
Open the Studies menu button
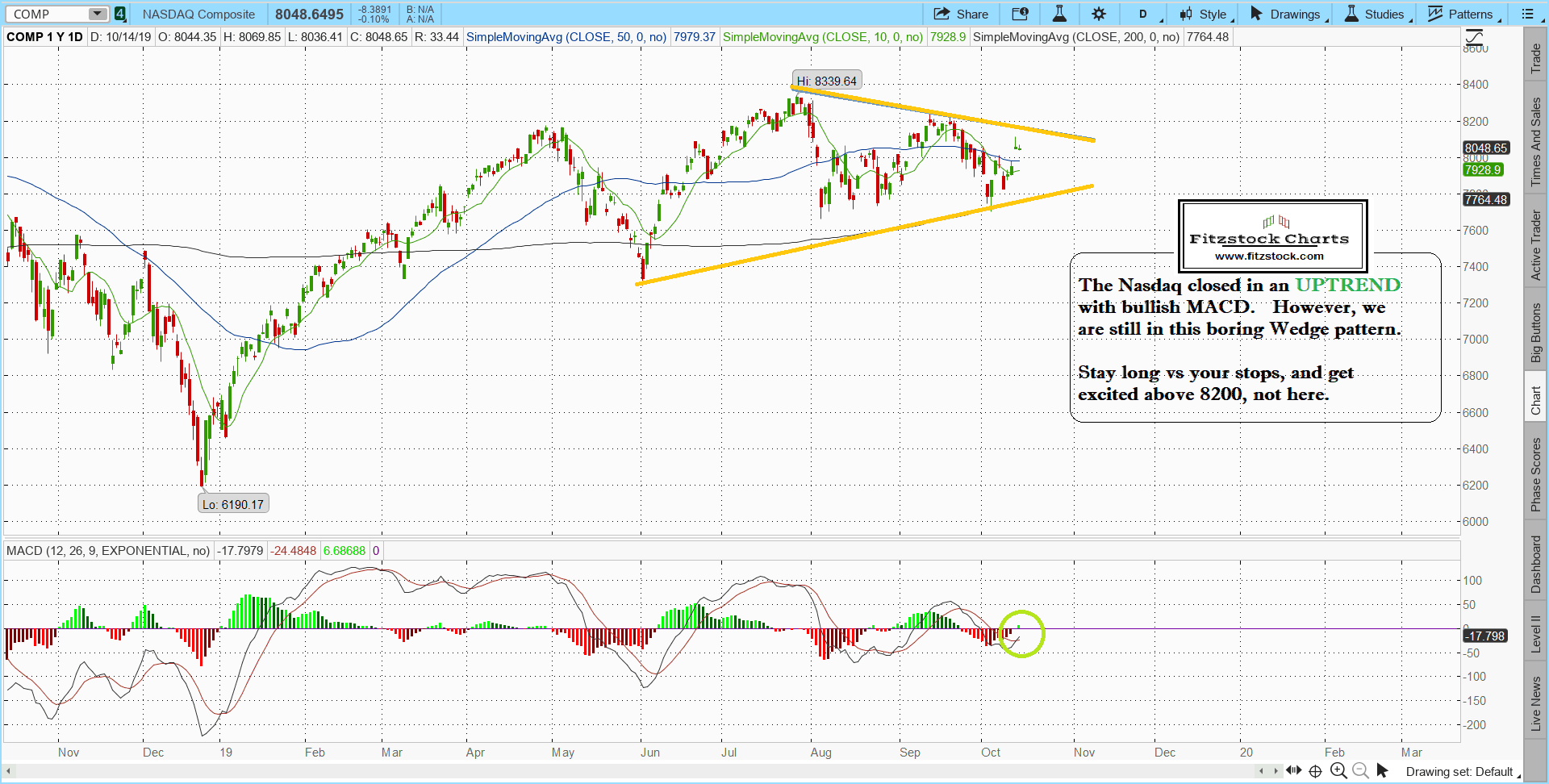point(1375,14)
